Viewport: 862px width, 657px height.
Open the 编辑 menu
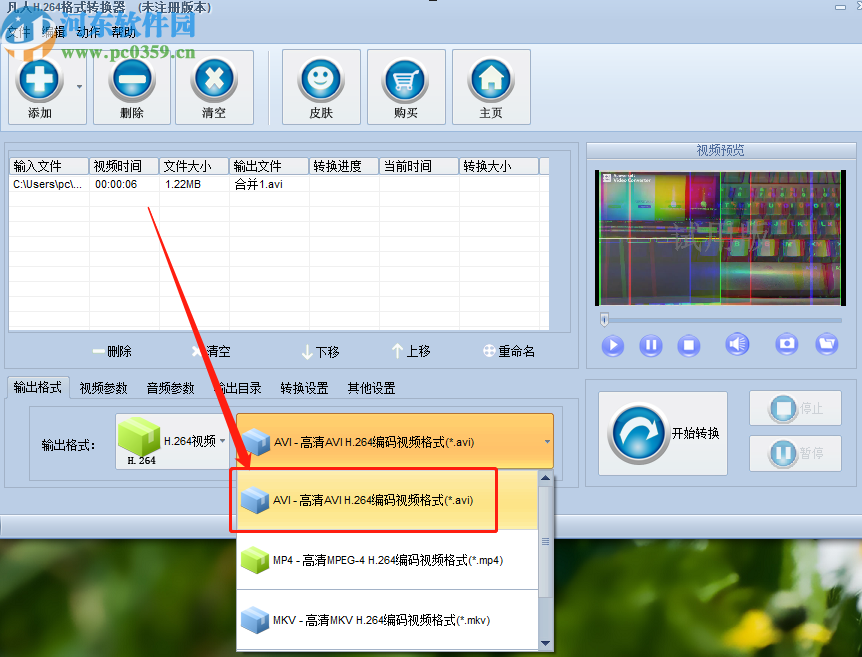(x=53, y=32)
